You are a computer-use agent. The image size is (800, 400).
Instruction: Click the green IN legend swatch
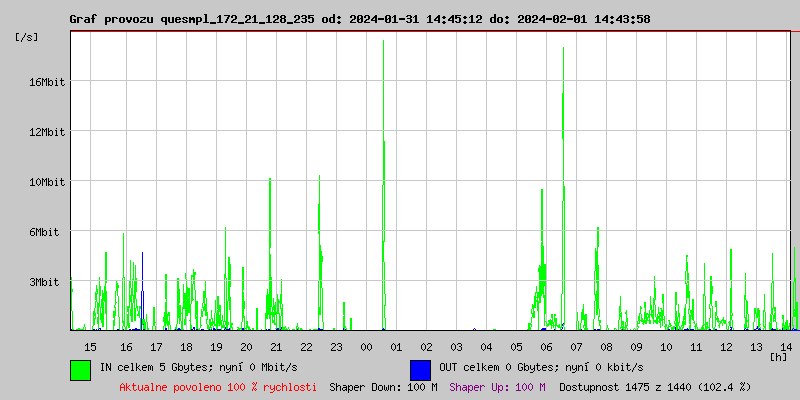[x=80, y=369]
